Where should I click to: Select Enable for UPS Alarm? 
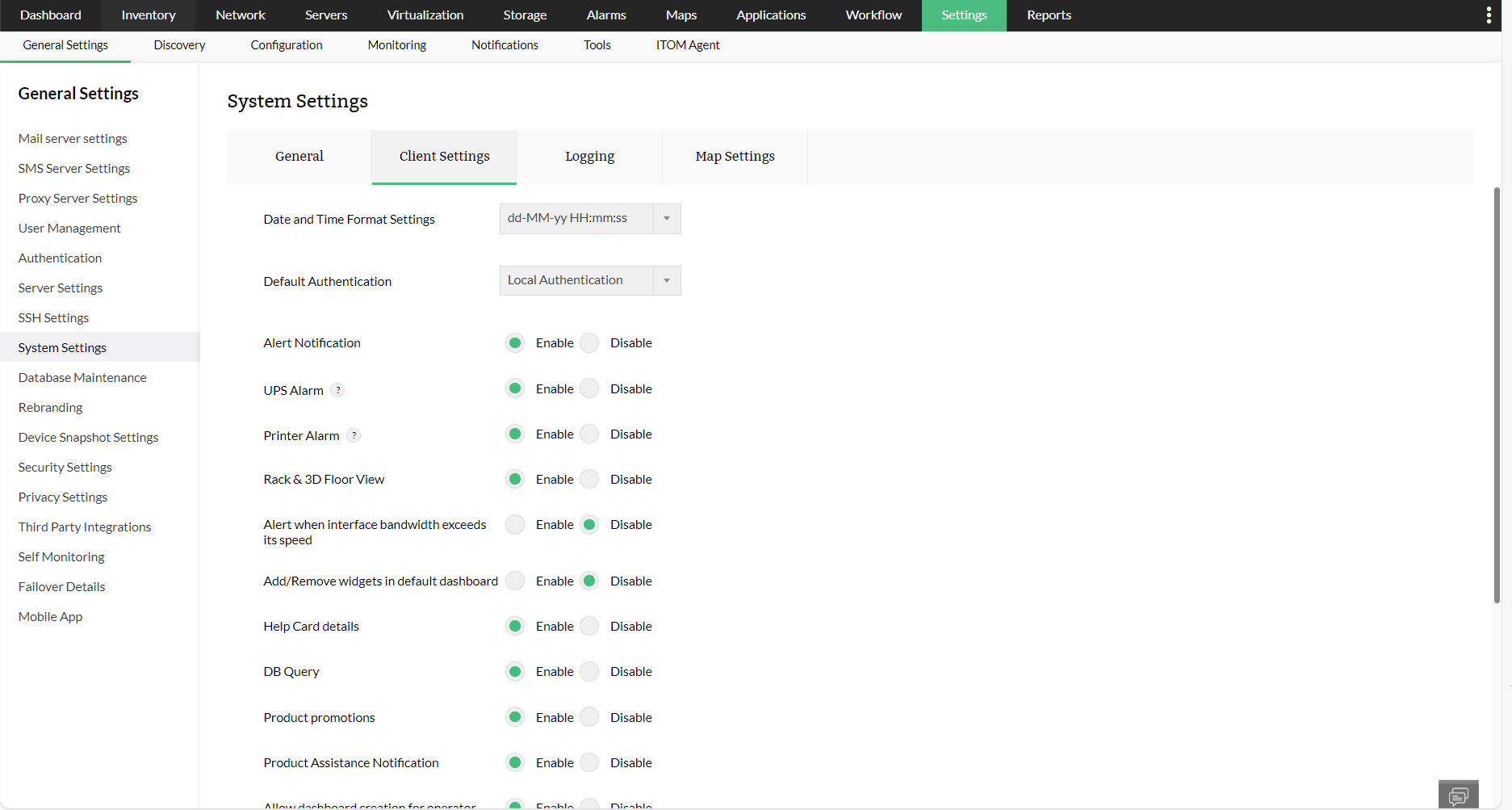coord(515,388)
